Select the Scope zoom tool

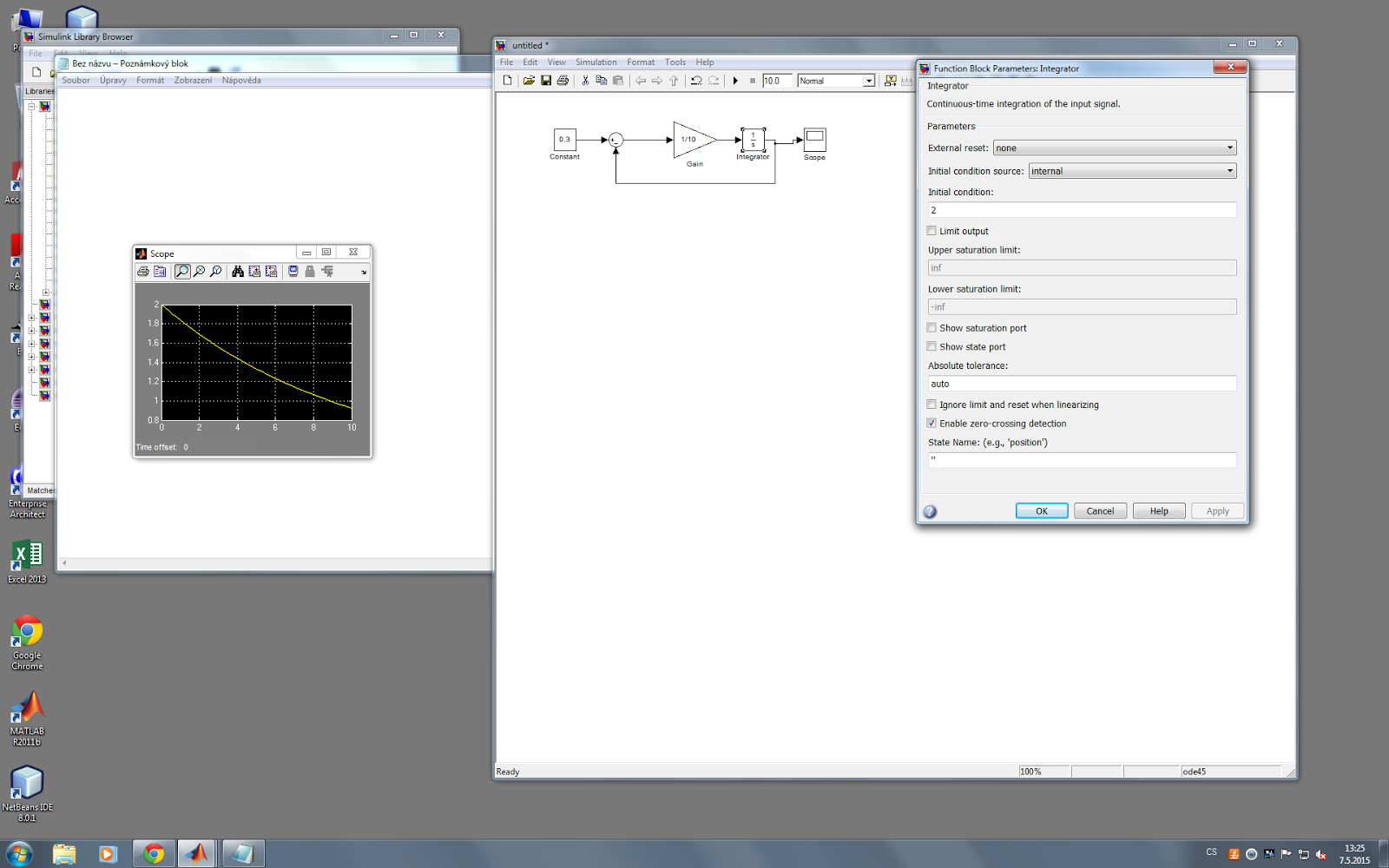pos(182,272)
